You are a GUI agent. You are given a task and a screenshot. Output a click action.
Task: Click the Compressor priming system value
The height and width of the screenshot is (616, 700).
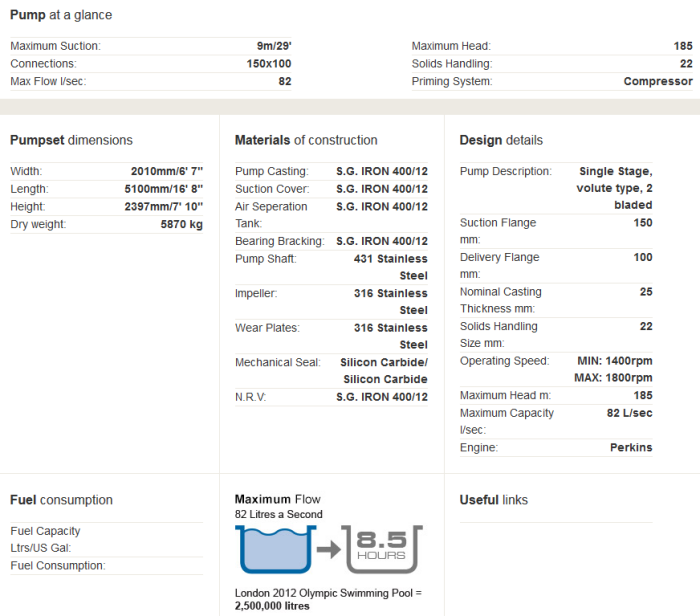pos(657,81)
